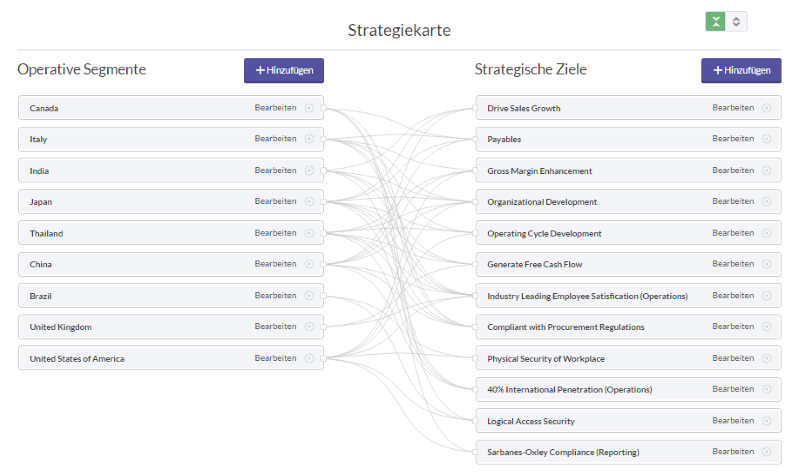Click Bearbeiten for Organizational Development

point(733,201)
